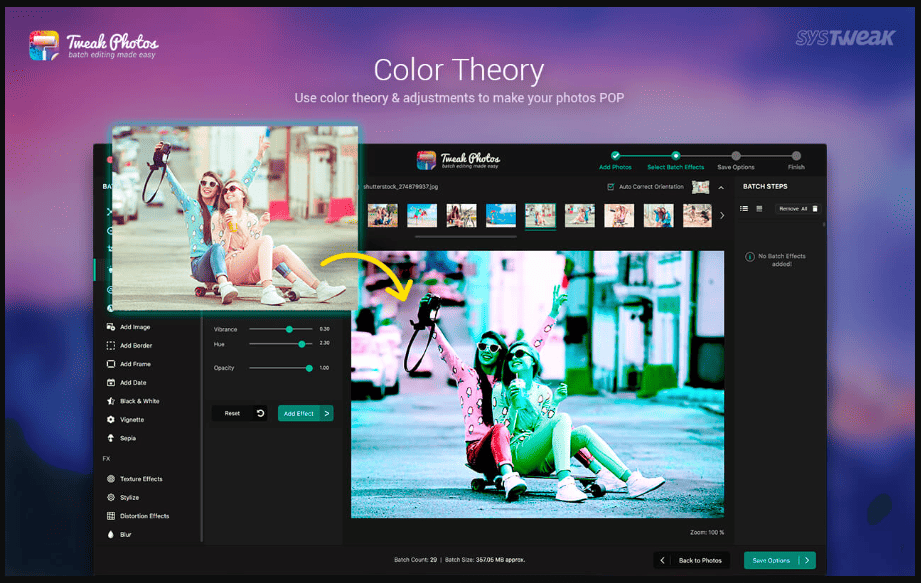Open Distortion Effects
The width and height of the screenshot is (921, 583).
tap(138, 516)
